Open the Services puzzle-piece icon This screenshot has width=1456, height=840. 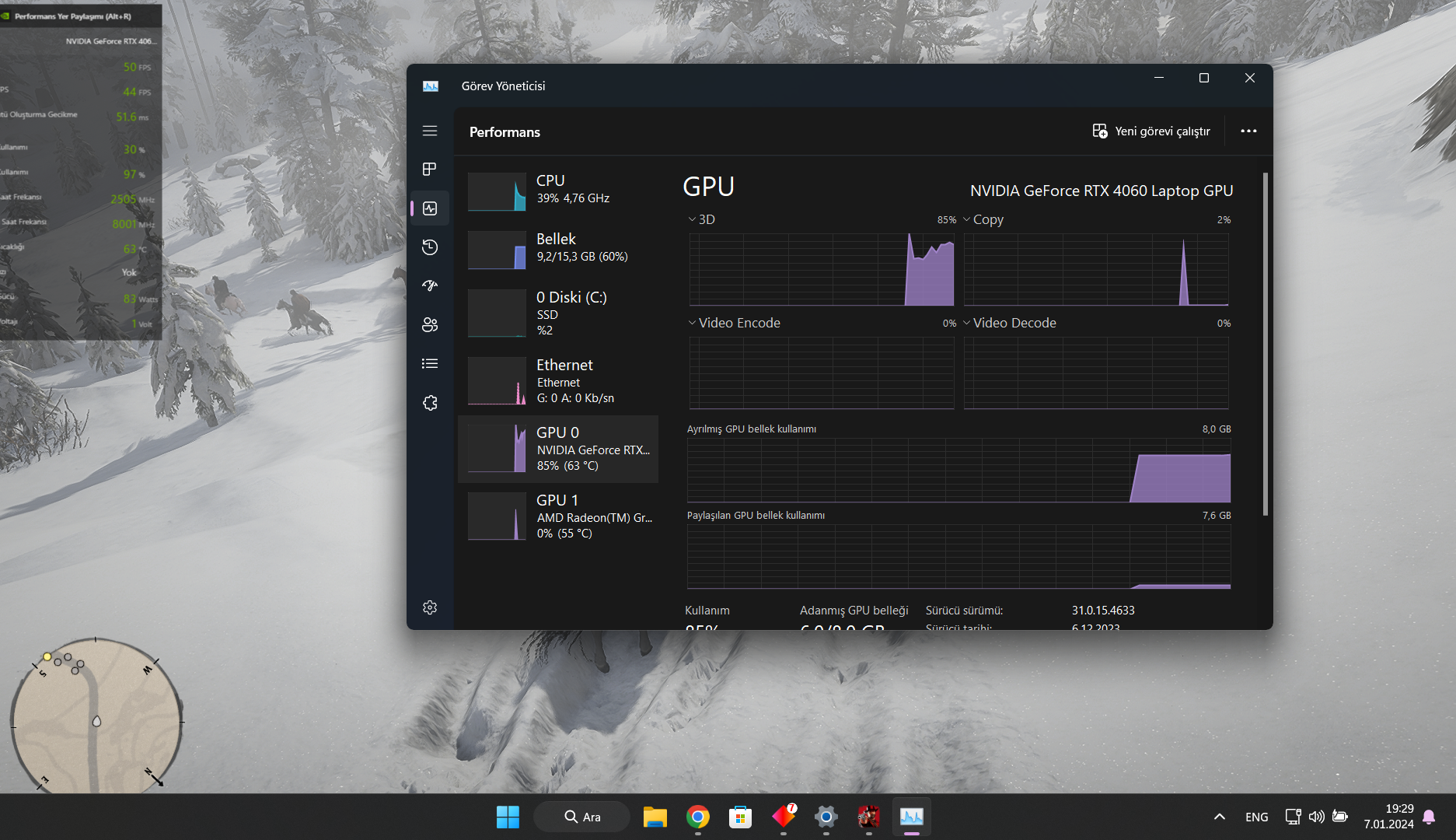(x=430, y=403)
